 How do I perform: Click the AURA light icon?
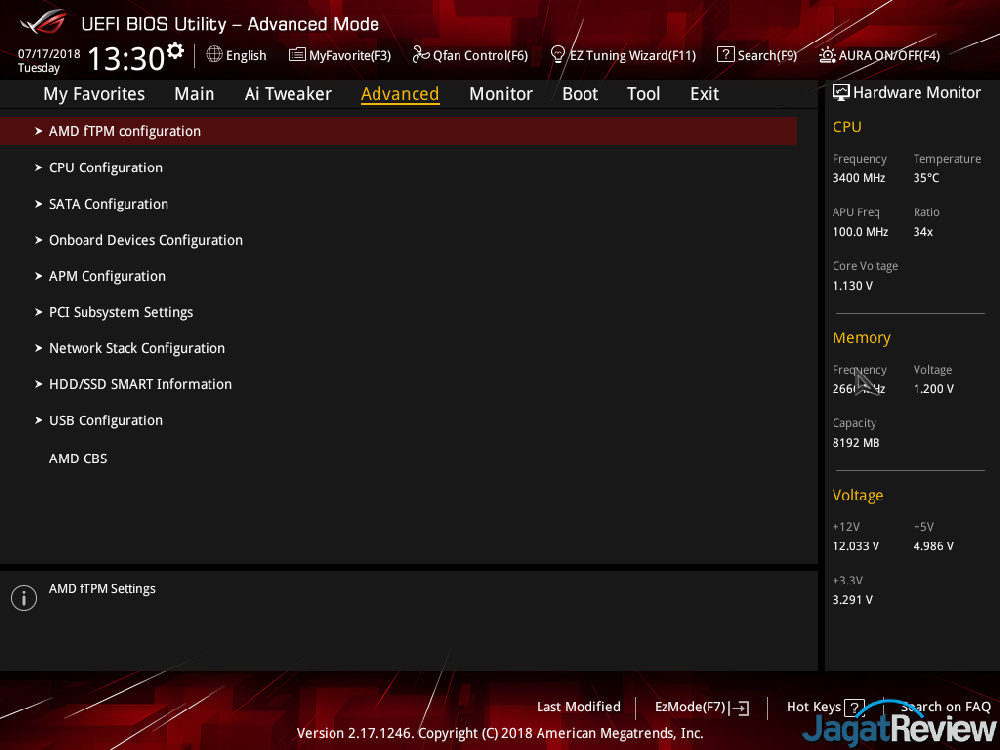tap(827, 55)
